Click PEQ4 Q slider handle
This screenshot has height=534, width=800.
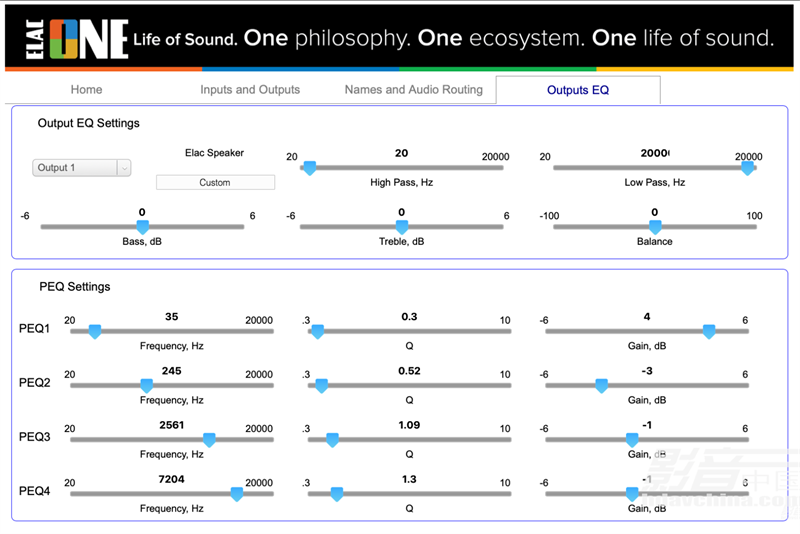coord(337,494)
